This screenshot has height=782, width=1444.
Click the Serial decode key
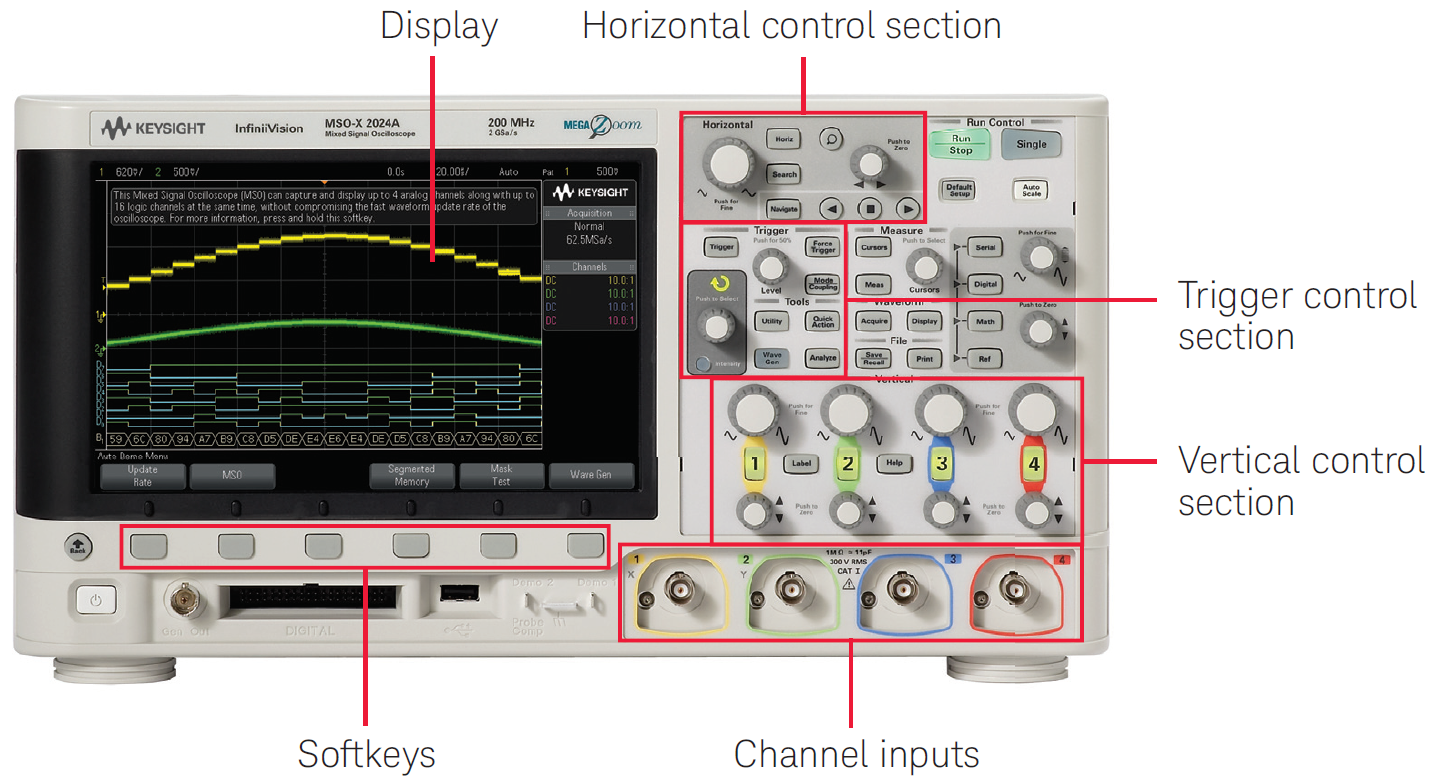point(985,248)
